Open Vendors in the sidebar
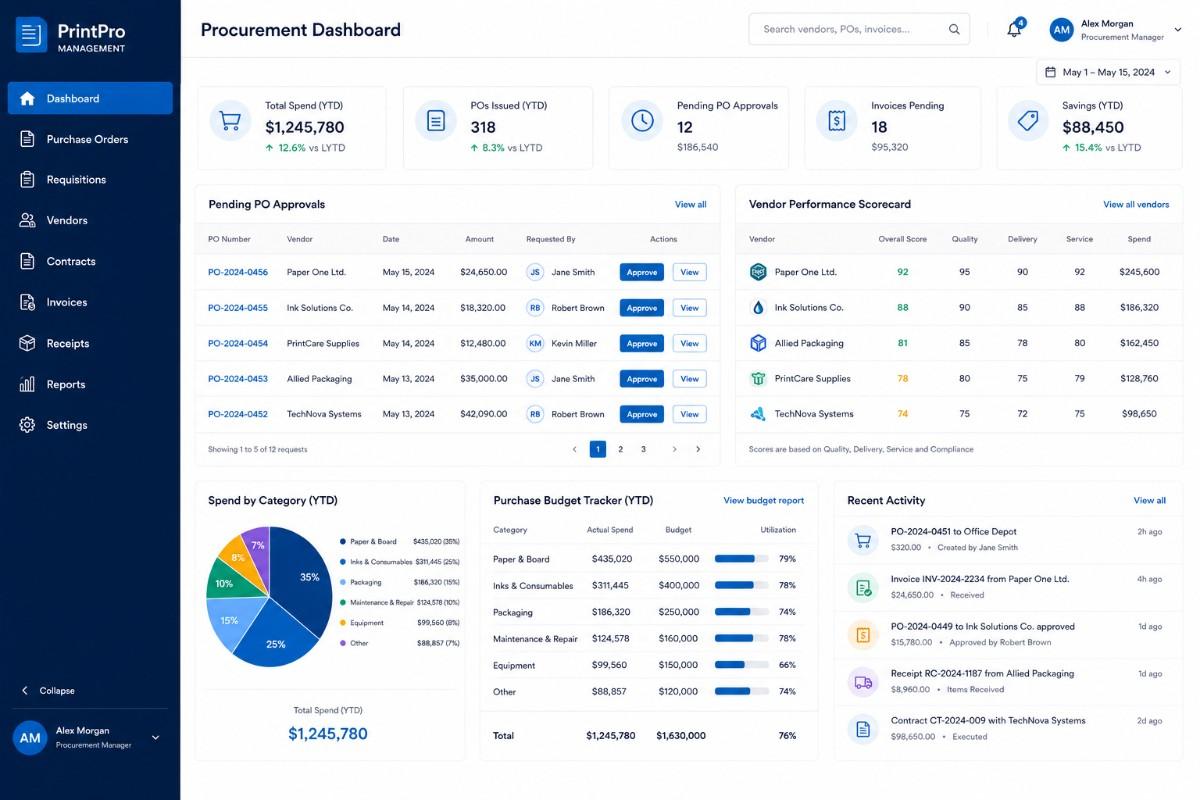The image size is (1200, 800). tap(90, 220)
